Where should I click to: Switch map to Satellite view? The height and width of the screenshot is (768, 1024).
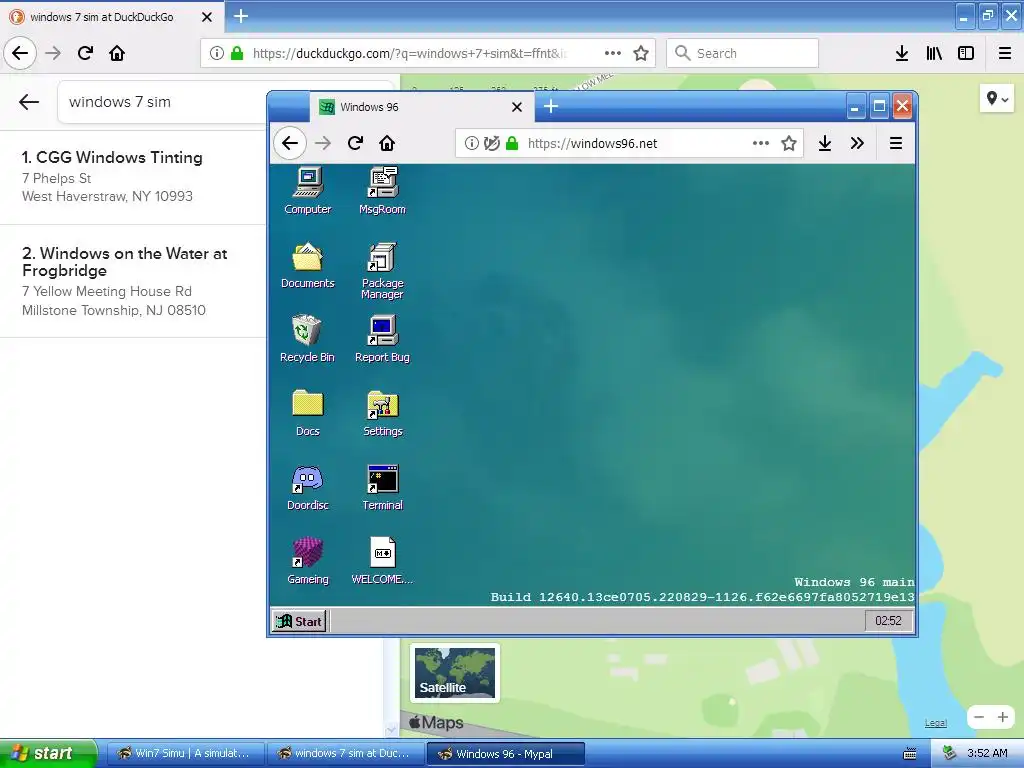click(x=455, y=673)
